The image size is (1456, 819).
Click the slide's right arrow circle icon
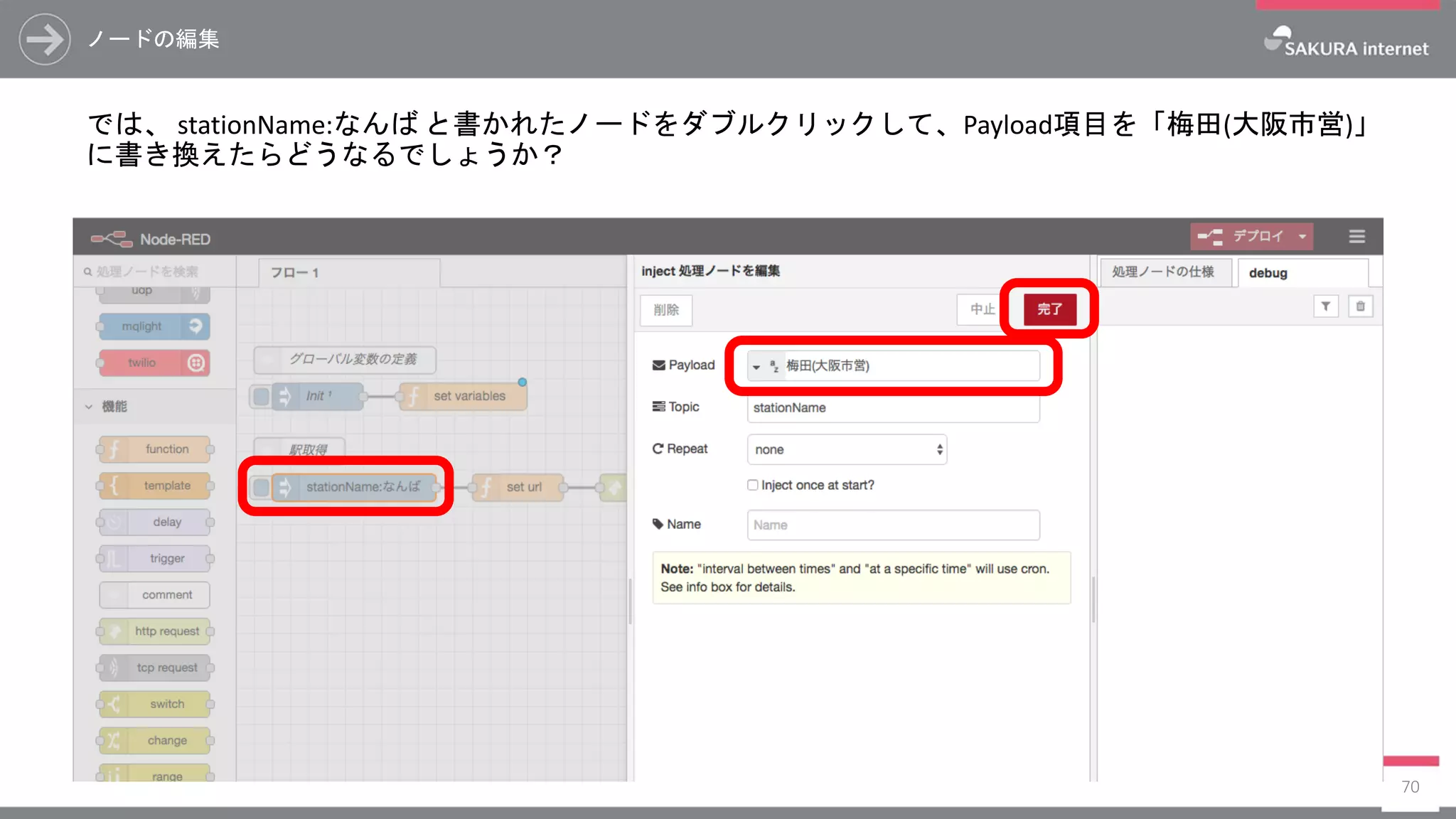(x=44, y=39)
